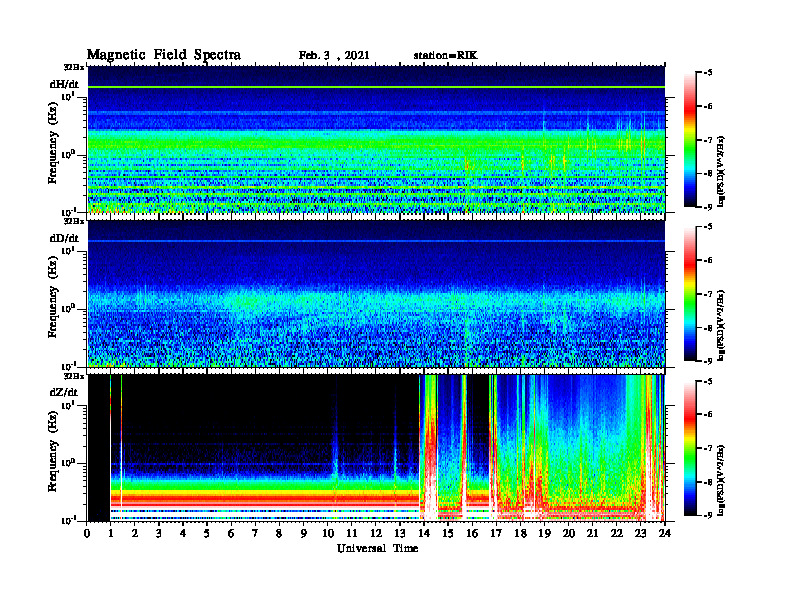This screenshot has width=792, height=612.
Task: Click the "17" hour tick label
Action: pos(496,533)
